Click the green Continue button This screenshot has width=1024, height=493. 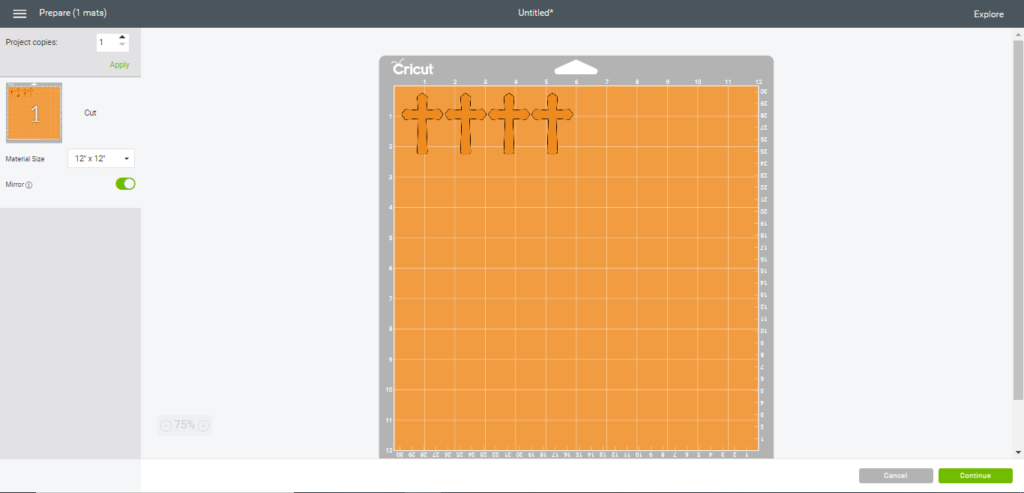click(x=974, y=475)
